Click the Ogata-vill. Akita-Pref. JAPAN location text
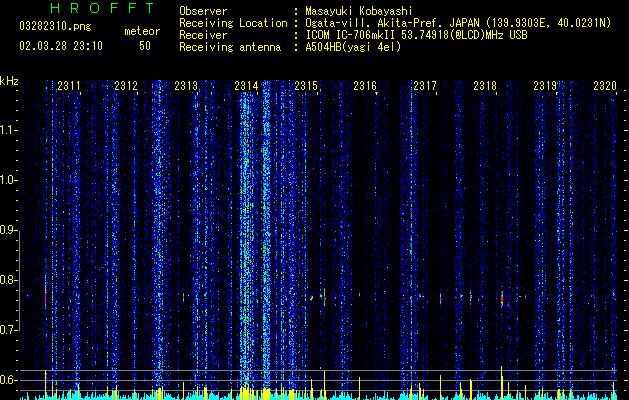 tap(458, 23)
